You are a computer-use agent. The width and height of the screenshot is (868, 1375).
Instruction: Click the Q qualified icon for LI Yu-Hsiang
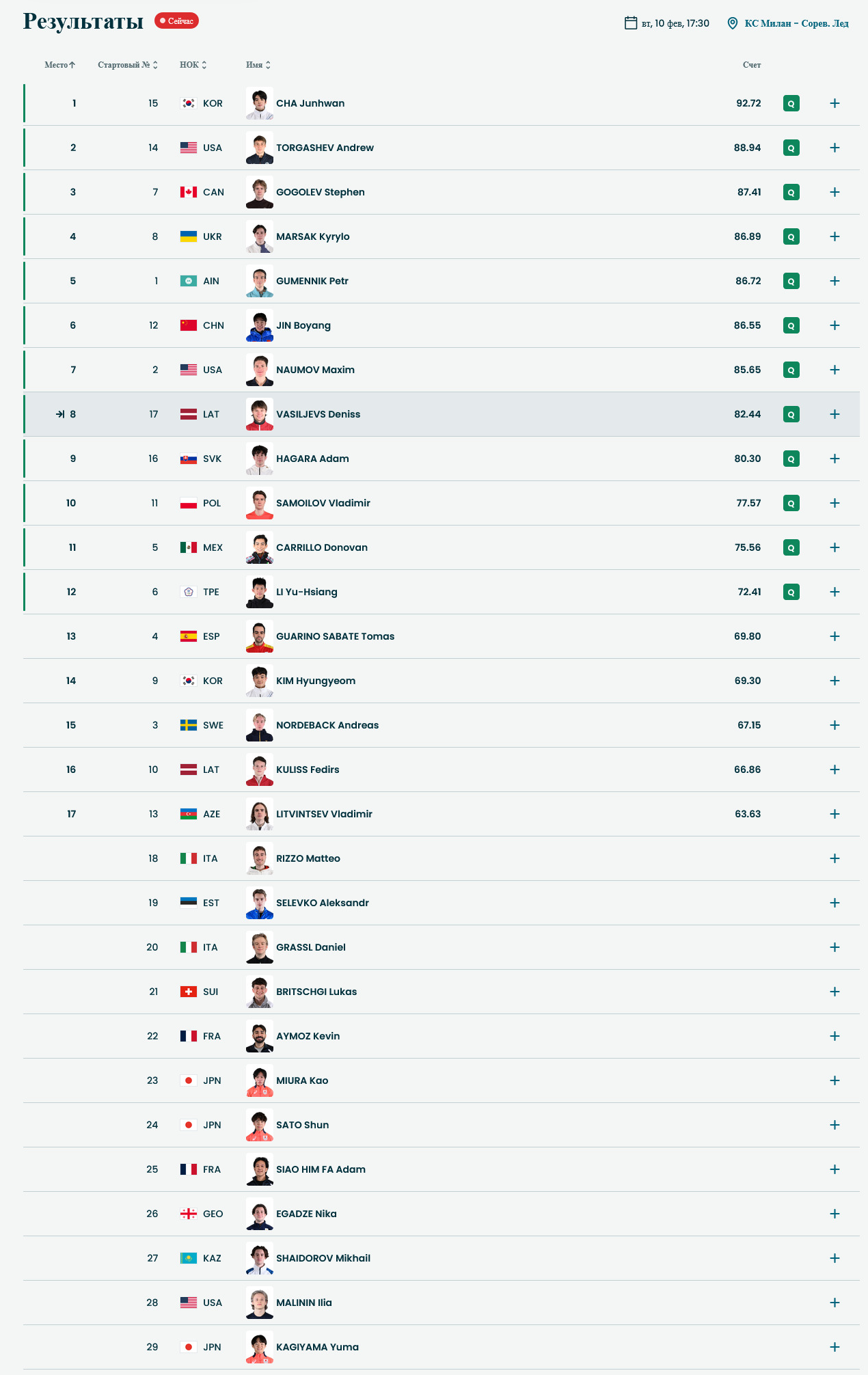tap(791, 592)
